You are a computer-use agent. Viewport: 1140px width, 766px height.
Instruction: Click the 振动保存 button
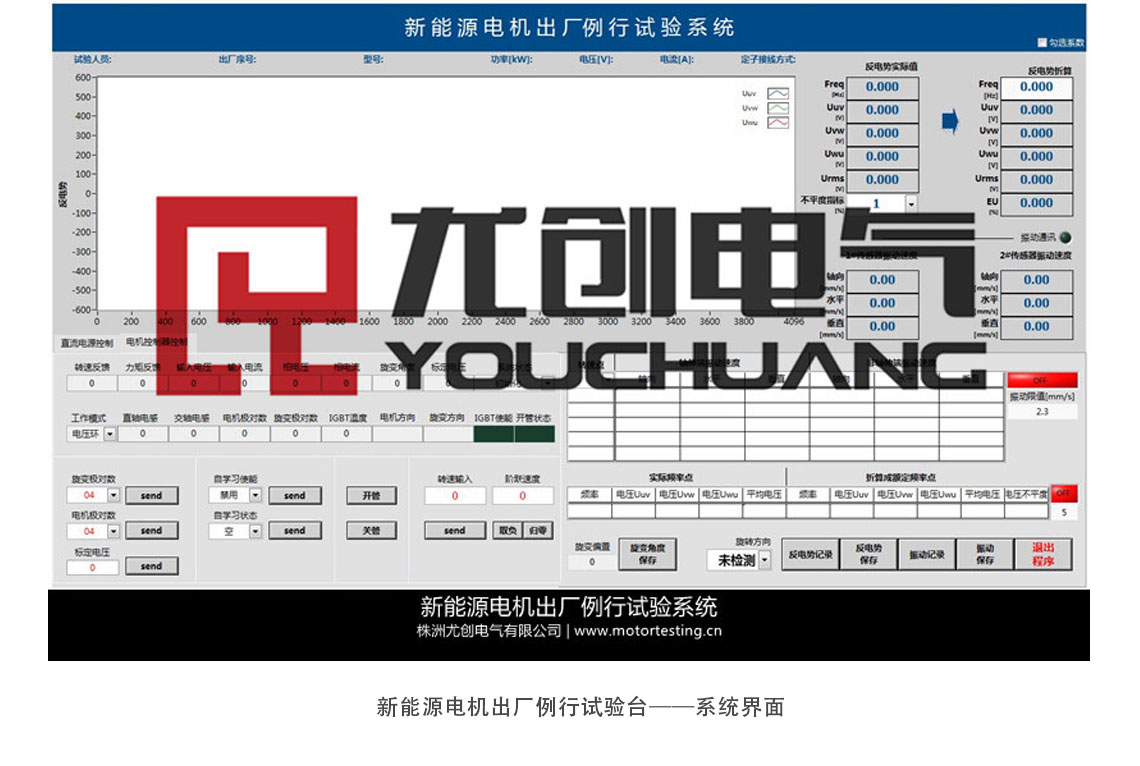tap(984, 555)
